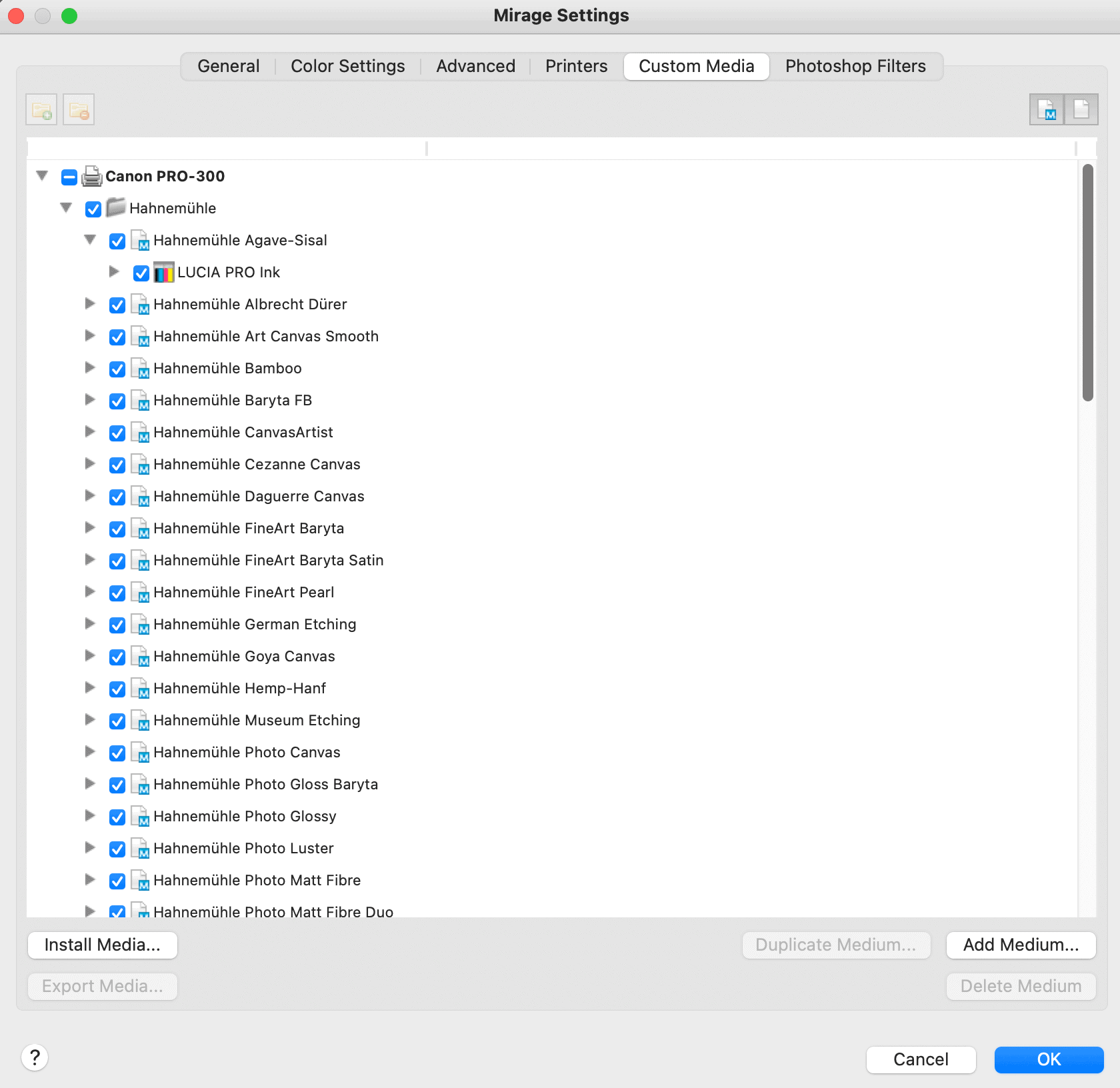Select the "Hahnemühle FineArt Baryta Satin" row text
The image size is (1120, 1088).
(x=269, y=560)
